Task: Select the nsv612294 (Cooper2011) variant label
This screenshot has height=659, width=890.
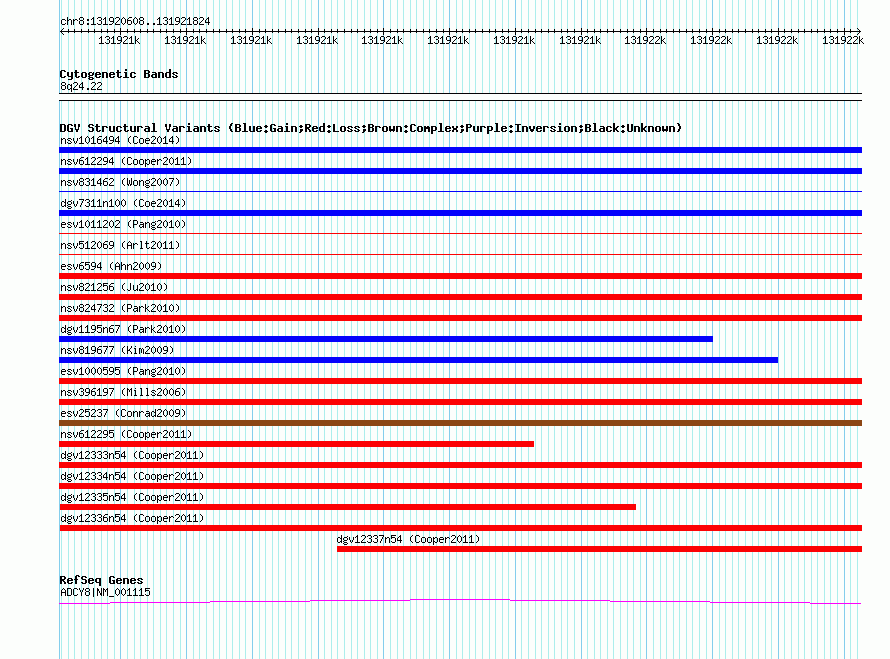Action: [126, 161]
